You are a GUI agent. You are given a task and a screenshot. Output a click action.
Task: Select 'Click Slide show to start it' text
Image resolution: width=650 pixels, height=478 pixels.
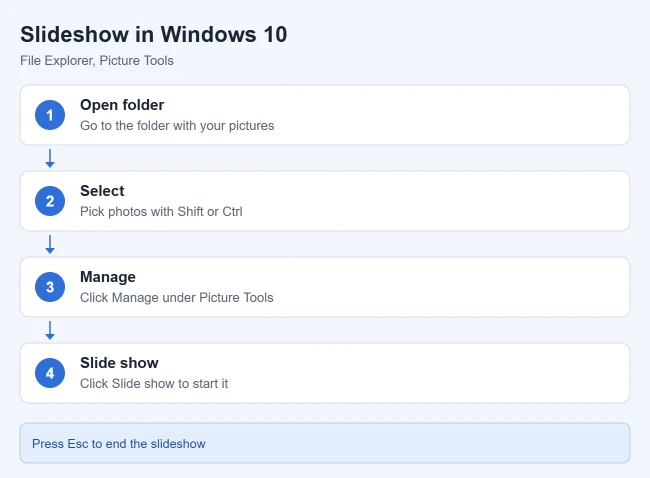(x=154, y=383)
